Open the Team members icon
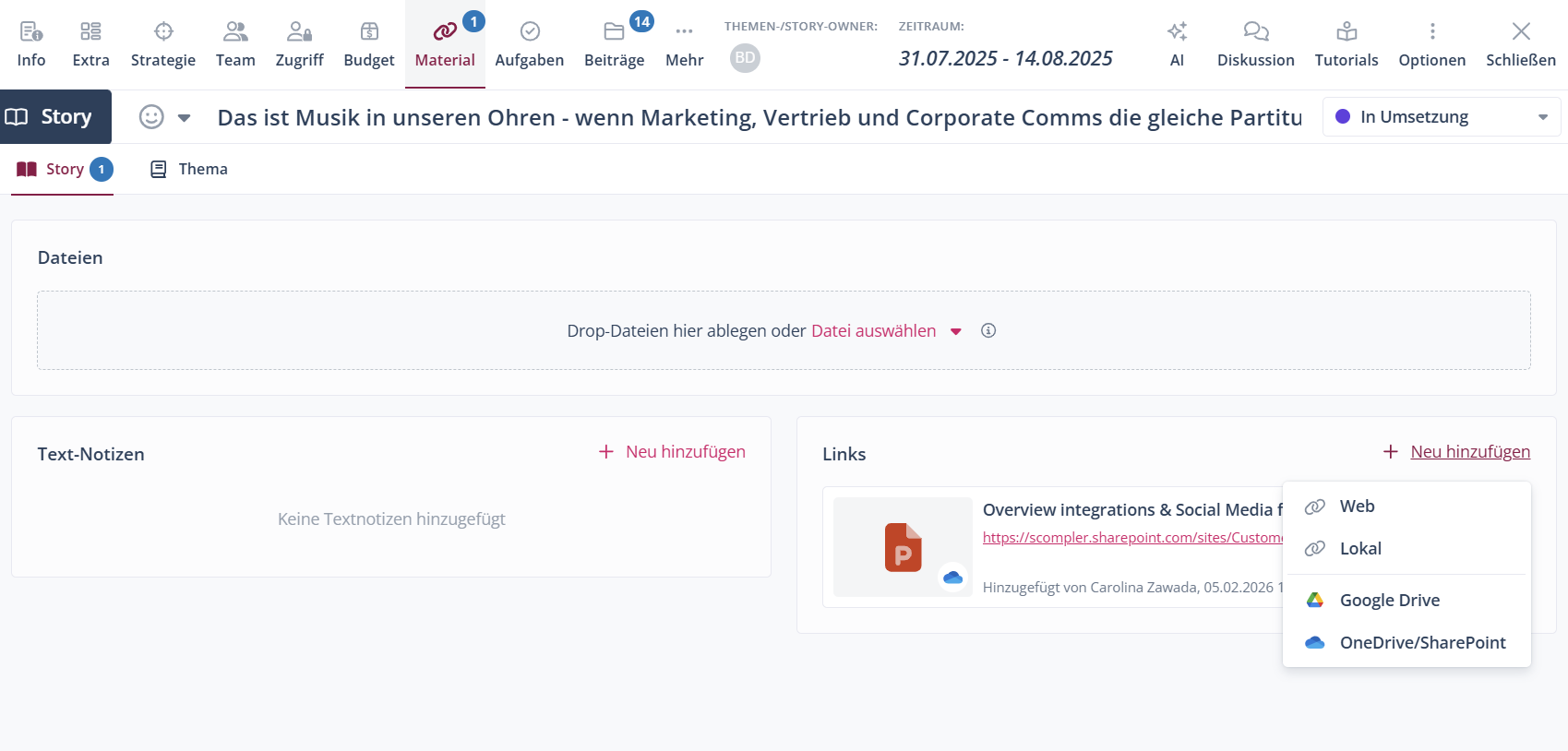The image size is (1568, 751). [235, 32]
